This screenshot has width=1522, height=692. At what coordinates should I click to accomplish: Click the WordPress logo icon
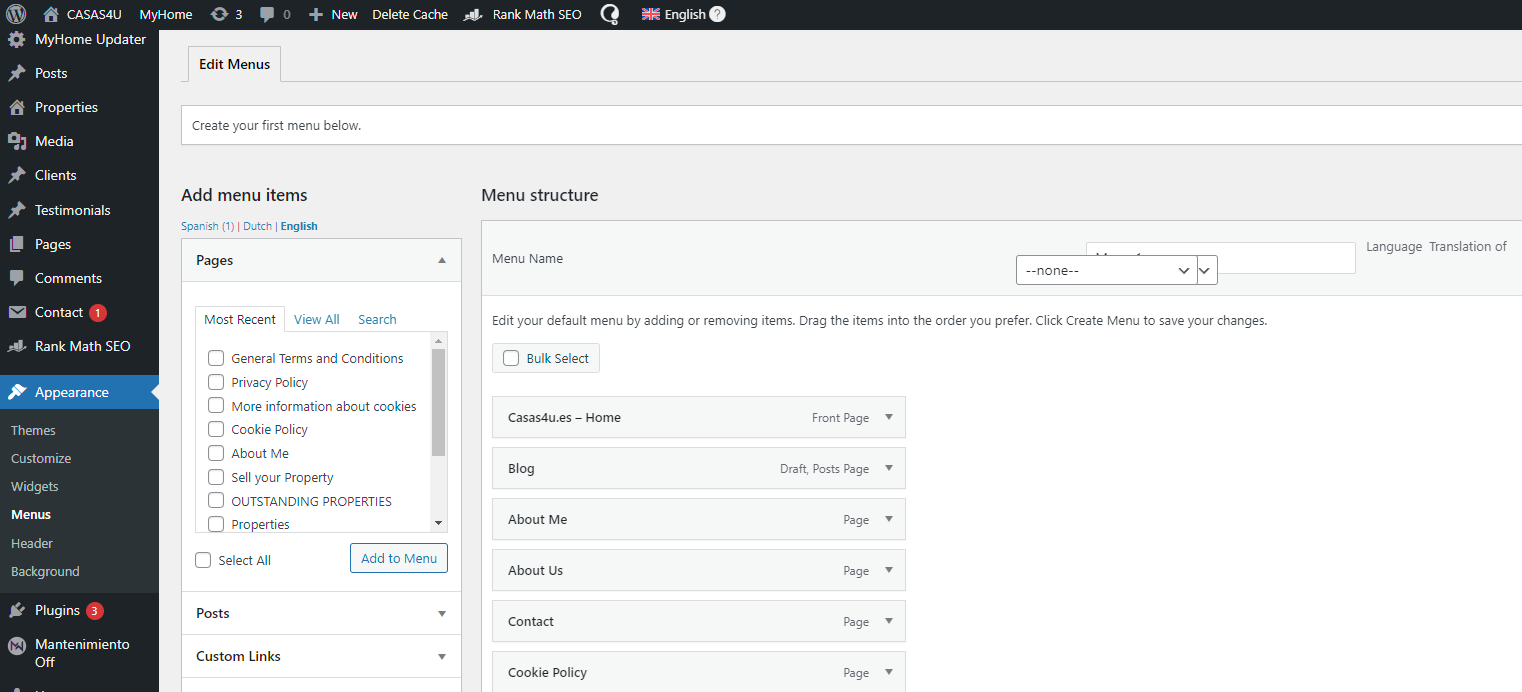click(16, 15)
